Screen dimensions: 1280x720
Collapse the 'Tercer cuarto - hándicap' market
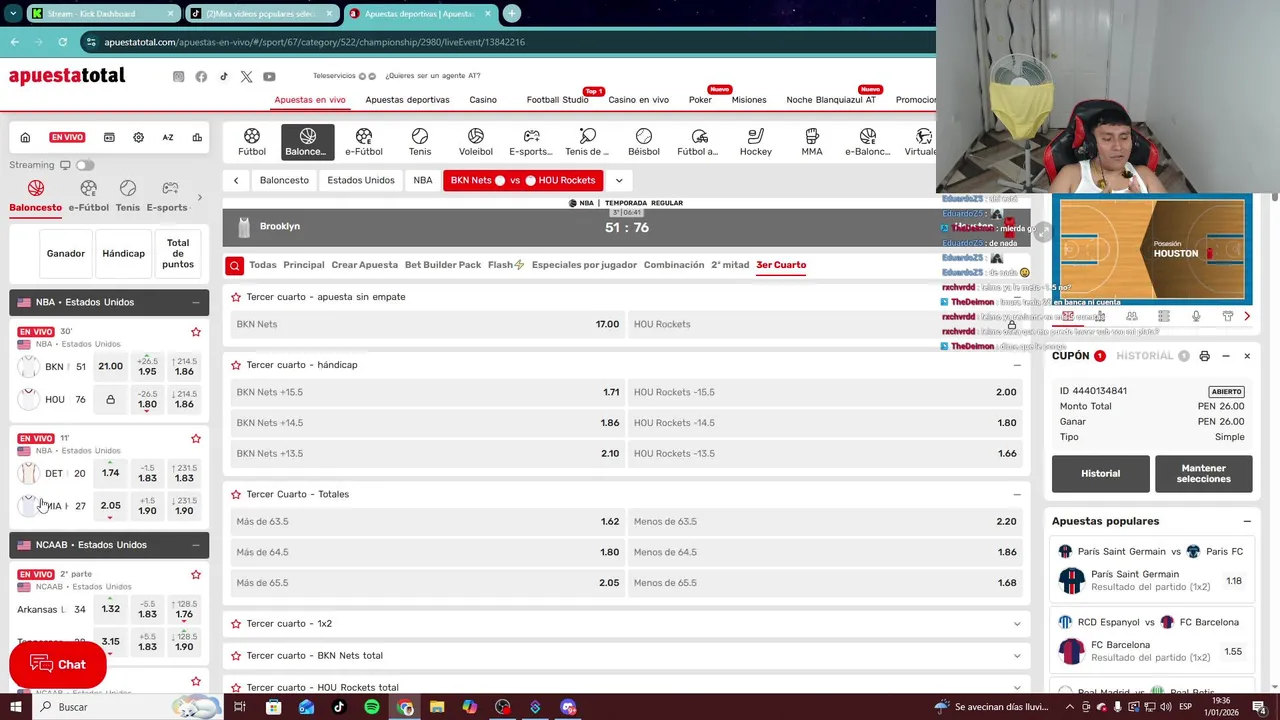[1017, 365]
